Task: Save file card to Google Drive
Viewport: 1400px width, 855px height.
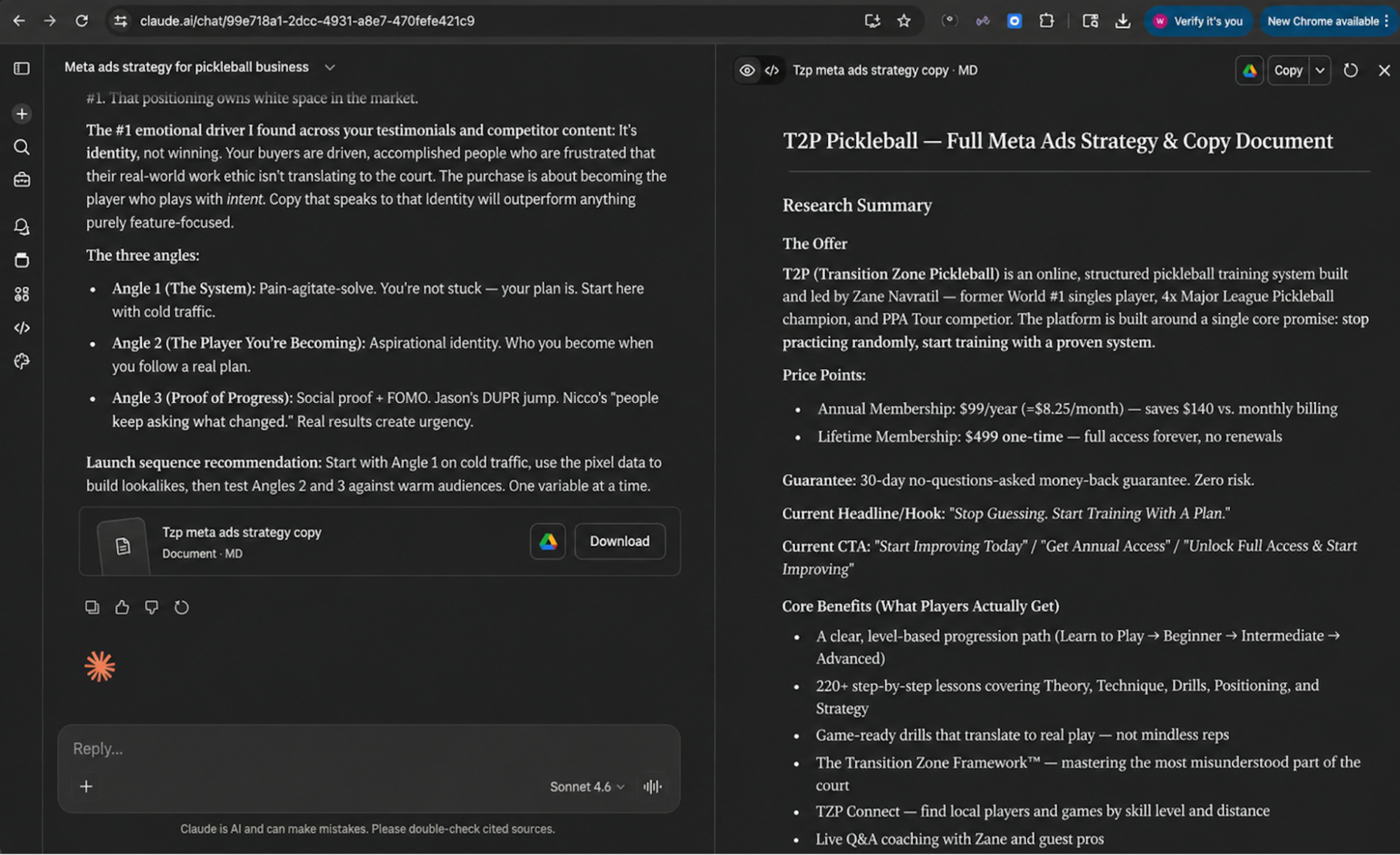Action: tap(548, 541)
